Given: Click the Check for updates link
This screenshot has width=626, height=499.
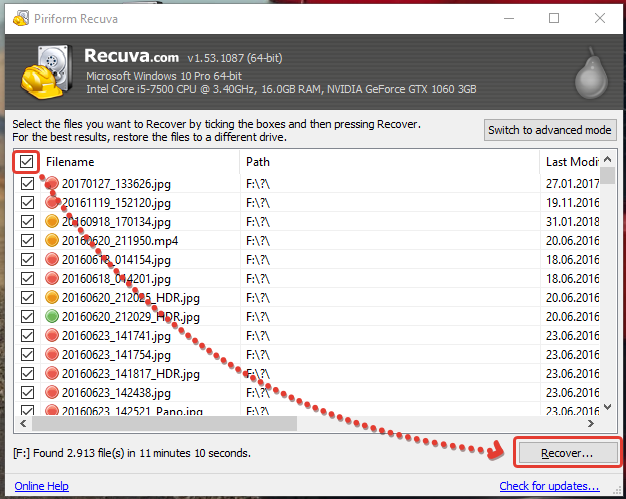Looking at the screenshot, I should click(549, 486).
